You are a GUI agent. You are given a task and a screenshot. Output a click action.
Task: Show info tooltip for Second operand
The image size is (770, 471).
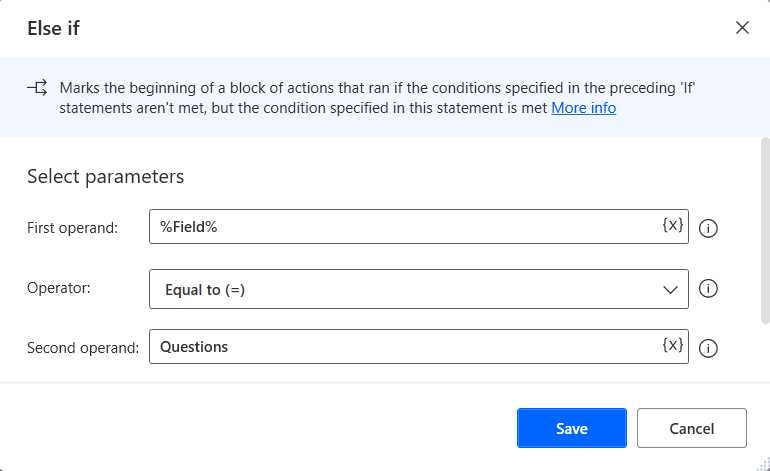(708, 348)
